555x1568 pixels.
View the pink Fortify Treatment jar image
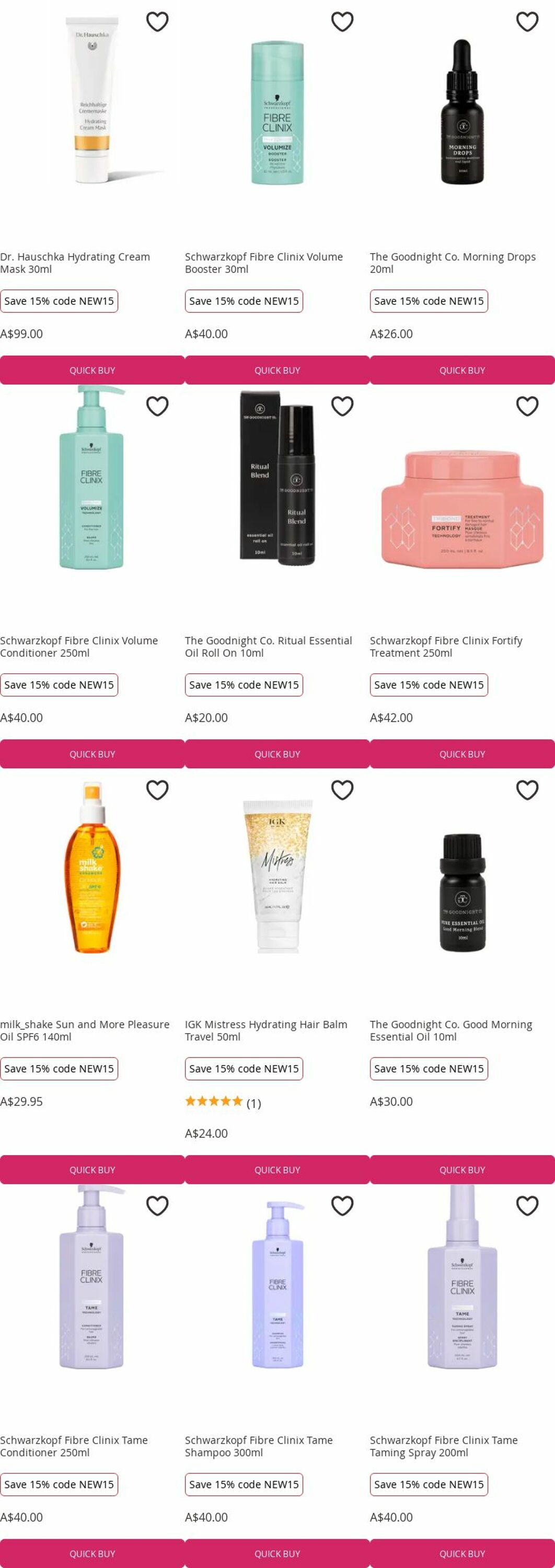click(462, 509)
